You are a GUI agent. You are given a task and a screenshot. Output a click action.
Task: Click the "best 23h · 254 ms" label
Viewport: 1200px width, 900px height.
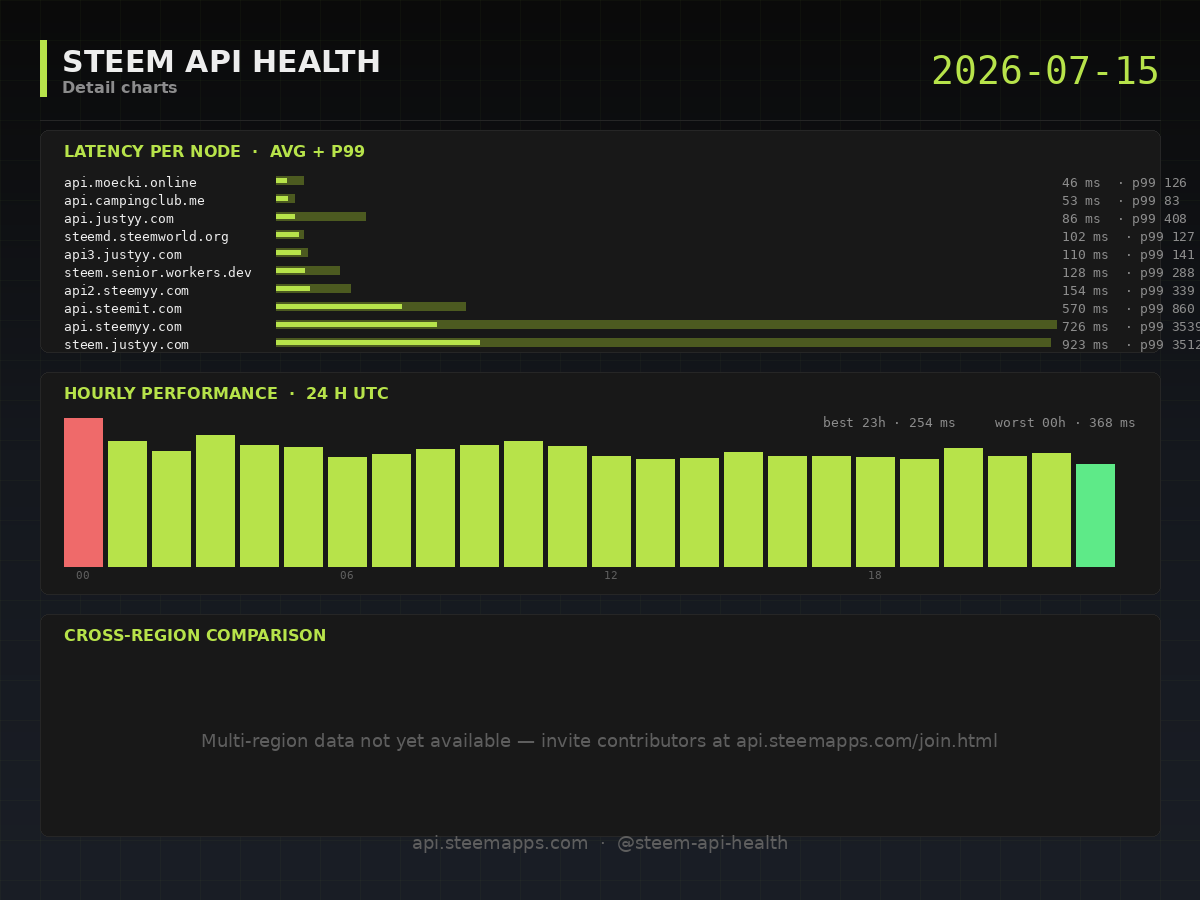889,423
